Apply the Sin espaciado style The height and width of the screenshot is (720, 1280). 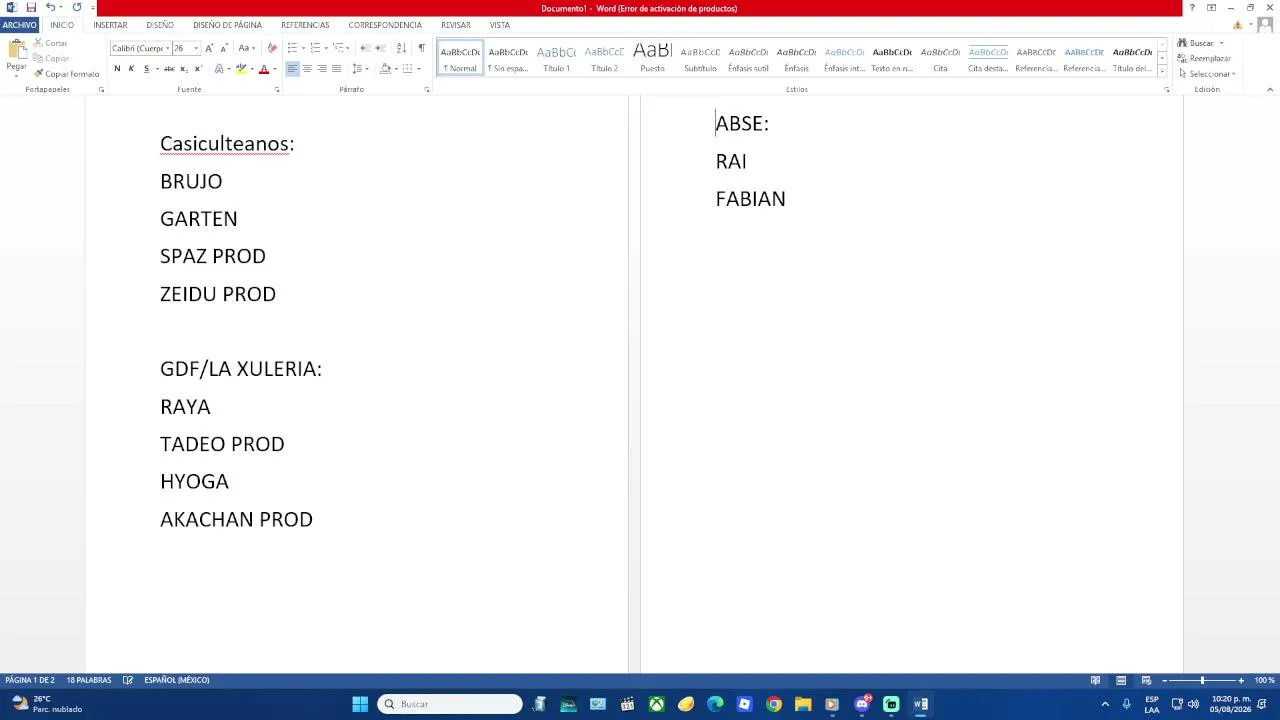[508, 59]
